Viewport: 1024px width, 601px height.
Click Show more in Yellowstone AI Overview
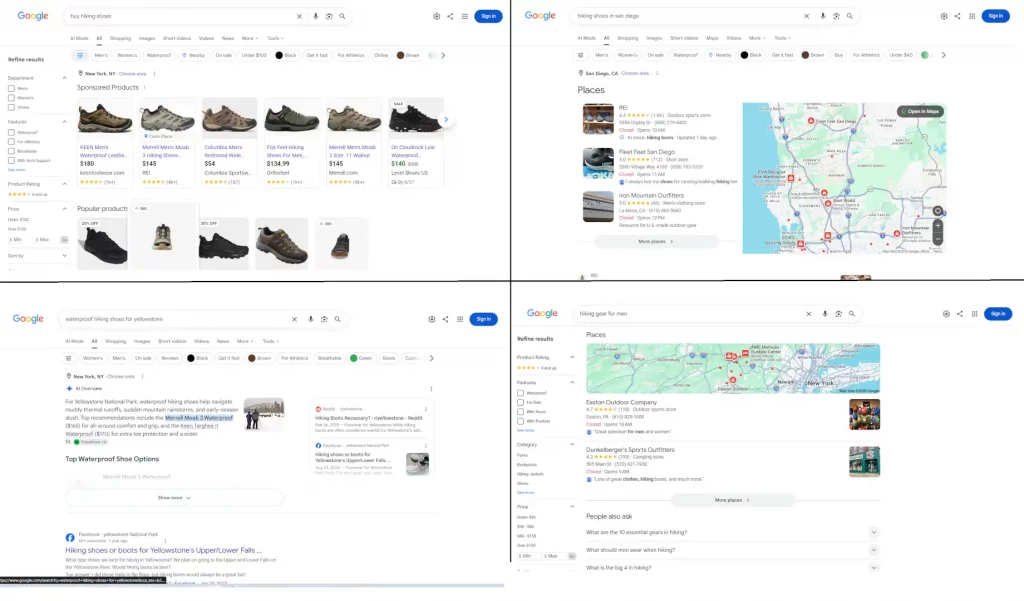[x=174, y=498]
